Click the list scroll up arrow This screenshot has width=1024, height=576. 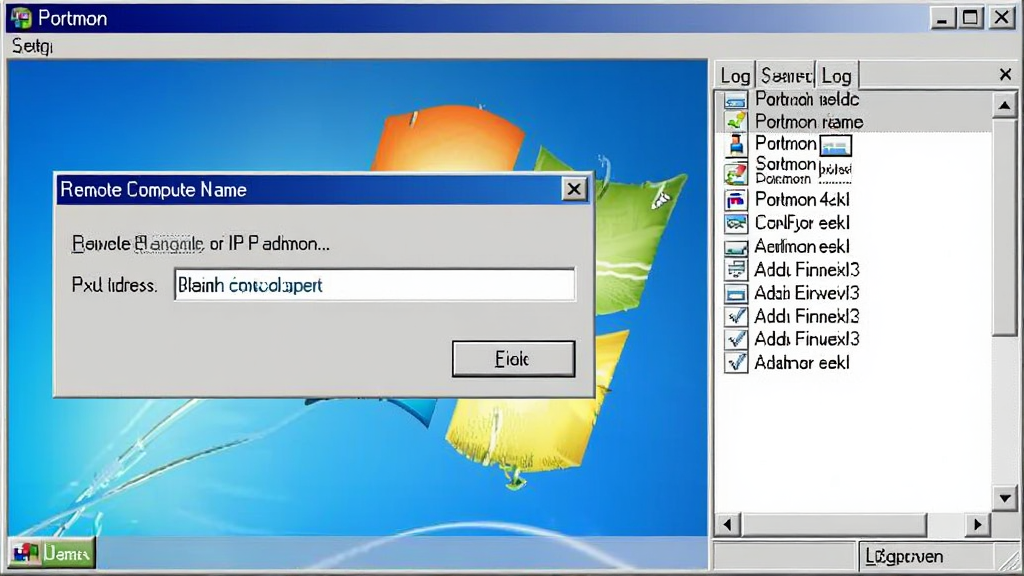(1004, 104)
